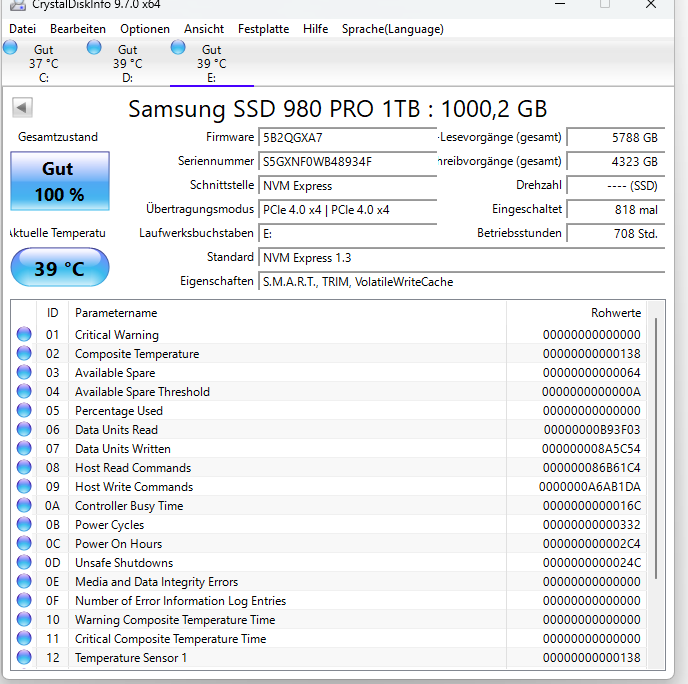Click status orb of Controller Busy Time row
The height and width of the screenshot is (684, 688).
[x=24, y=505]
